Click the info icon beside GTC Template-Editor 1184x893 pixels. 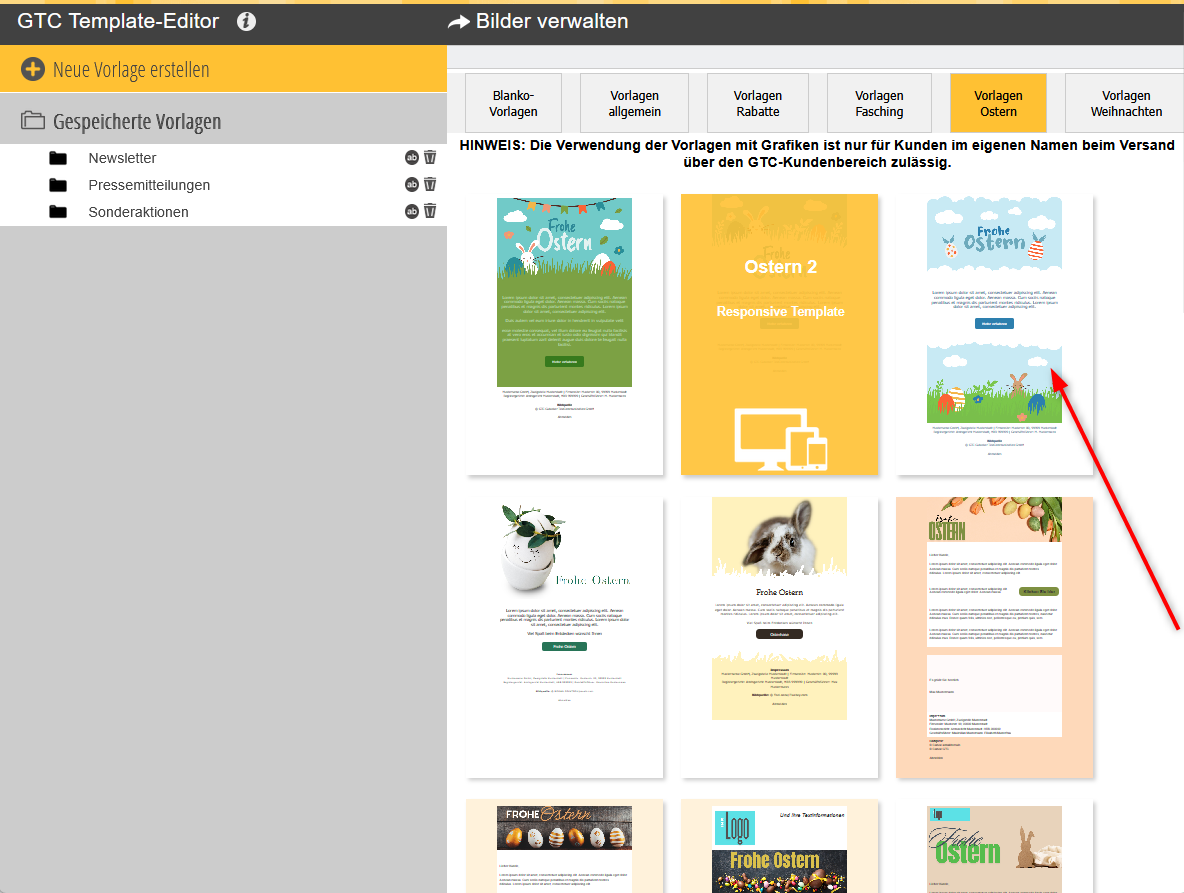click(246, 21)
